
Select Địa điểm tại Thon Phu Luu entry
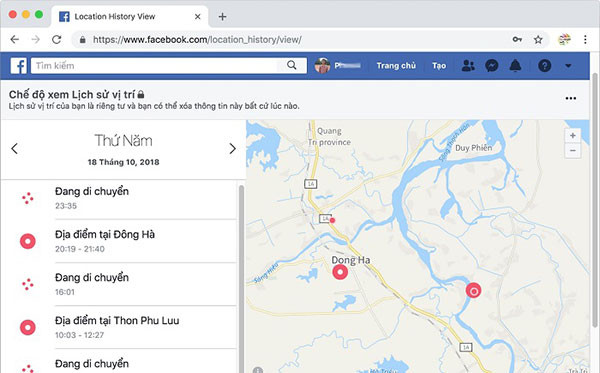coord(119,327)
